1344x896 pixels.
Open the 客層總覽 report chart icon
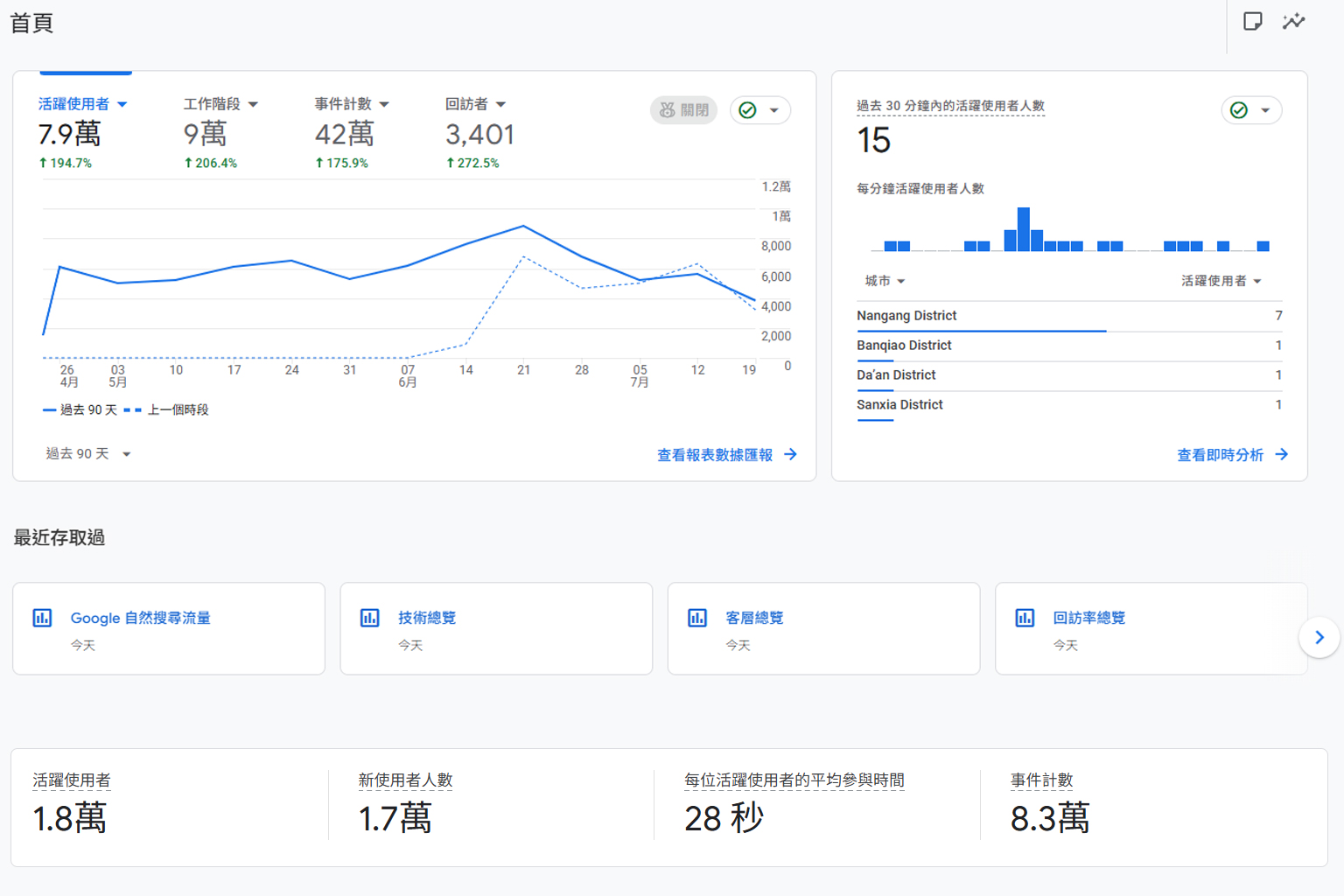click(x=697, y=618)
